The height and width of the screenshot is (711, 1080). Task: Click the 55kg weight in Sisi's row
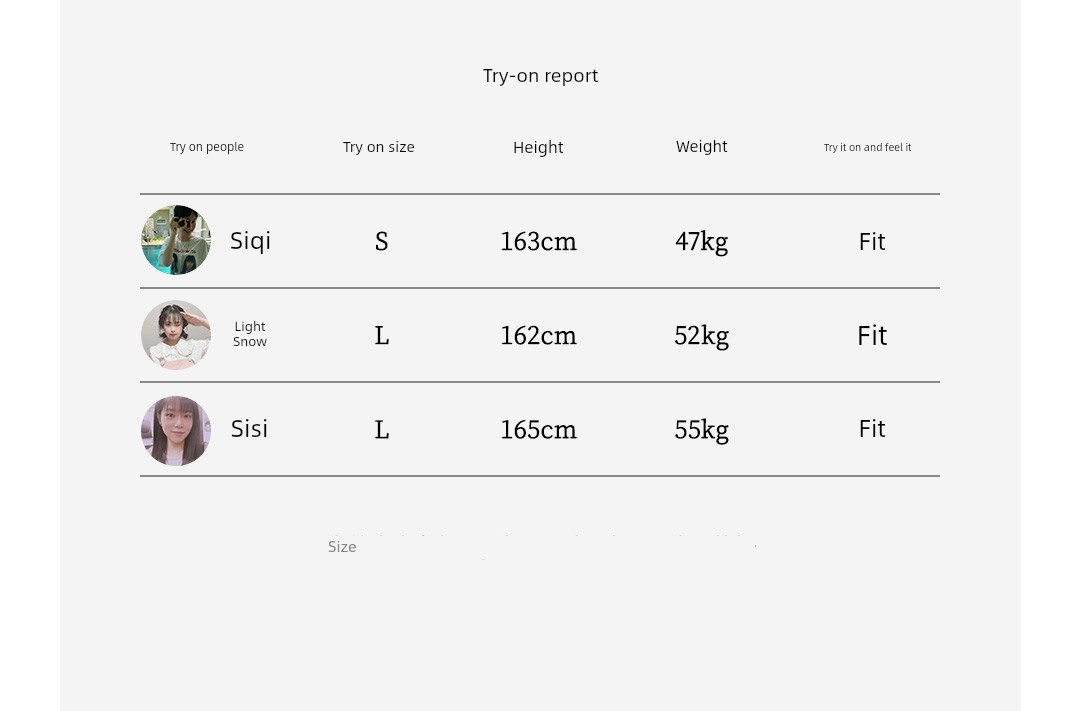[x=701, y=431]
